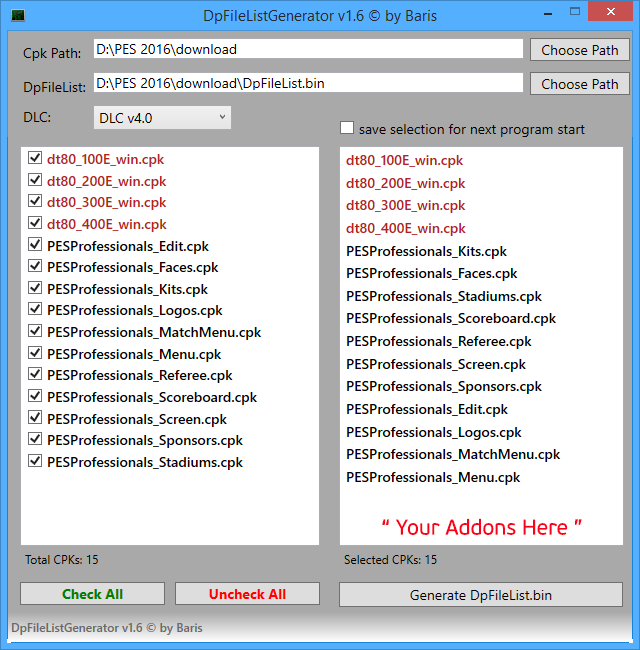640x650 pixels.
Task: Uncheck PESProfessionals_Stadiums.cpk checkbox
Action: tap(35, 461)
